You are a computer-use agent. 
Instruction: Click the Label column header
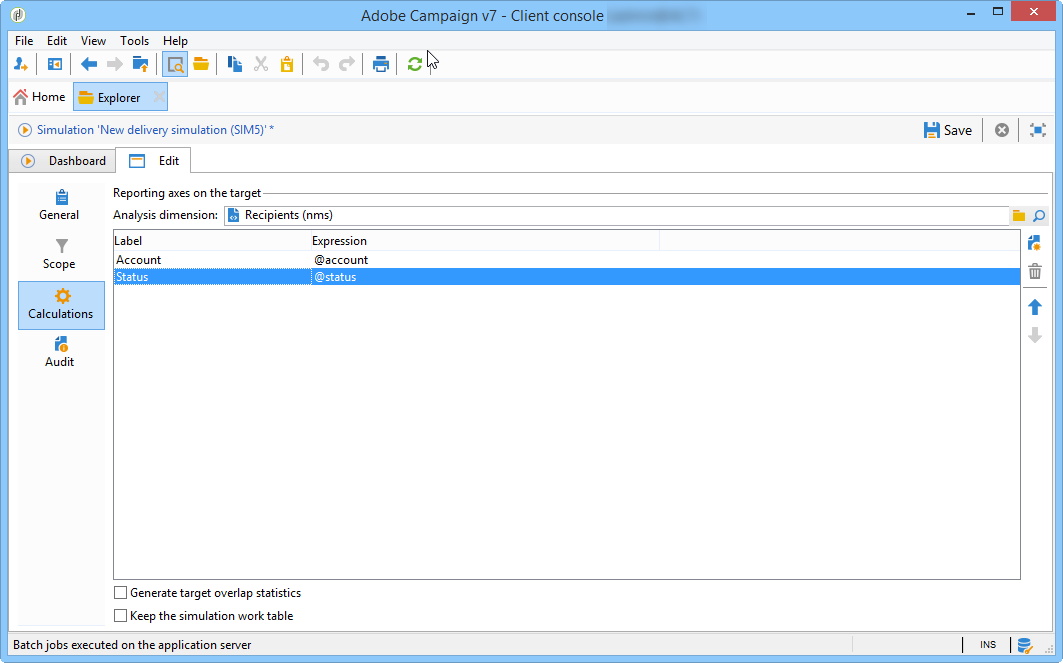[x=212, y=241]
